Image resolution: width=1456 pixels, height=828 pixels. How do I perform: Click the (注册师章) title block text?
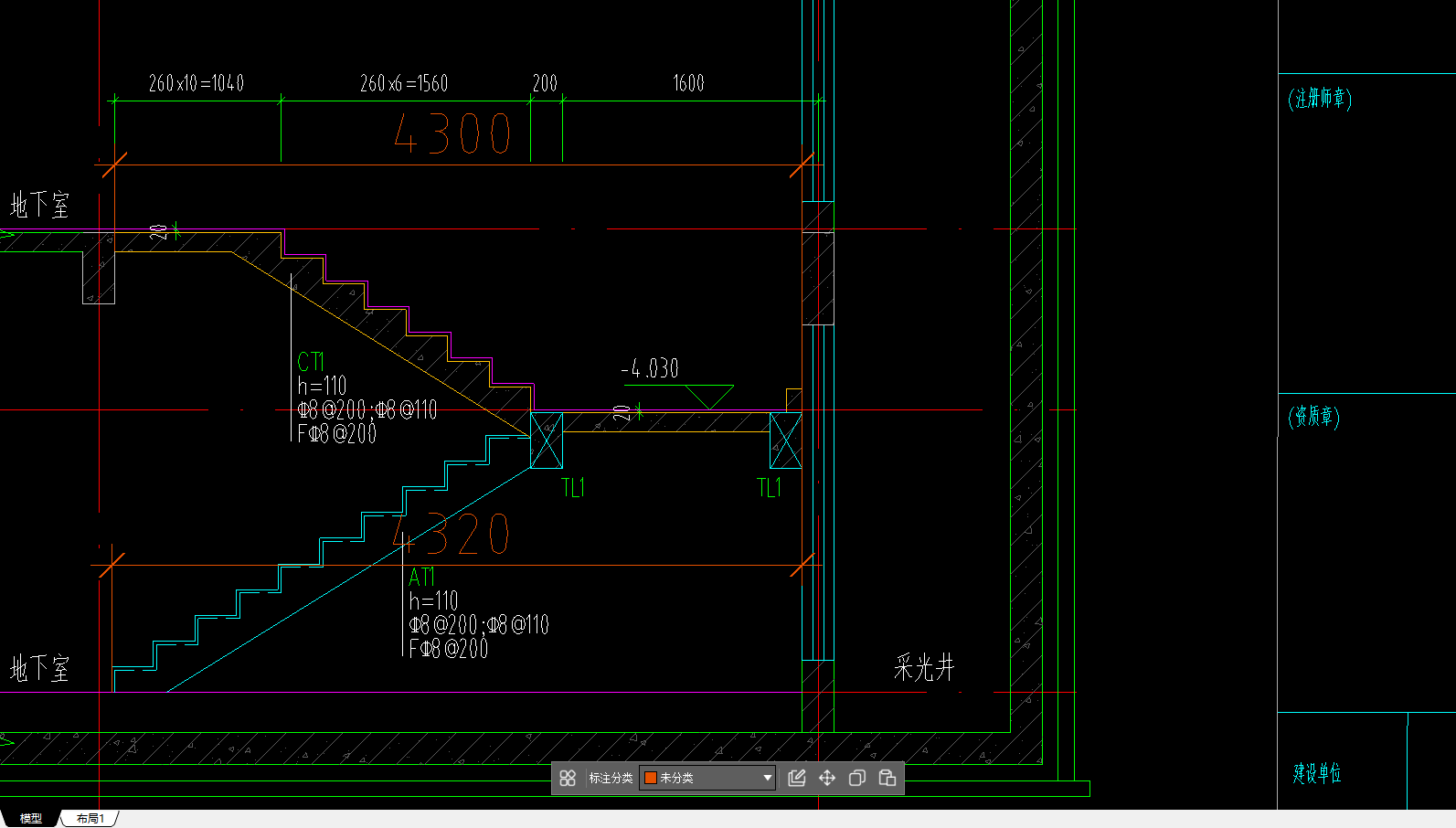[1320, 98]
